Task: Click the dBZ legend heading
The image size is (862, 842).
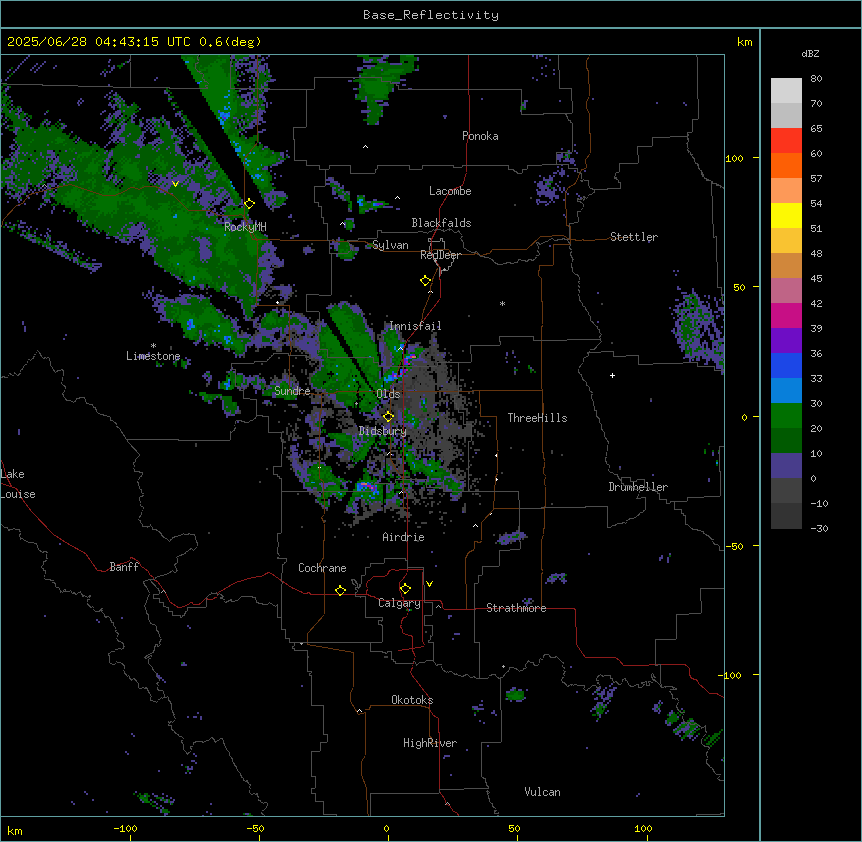Action: tap(810, 54)
